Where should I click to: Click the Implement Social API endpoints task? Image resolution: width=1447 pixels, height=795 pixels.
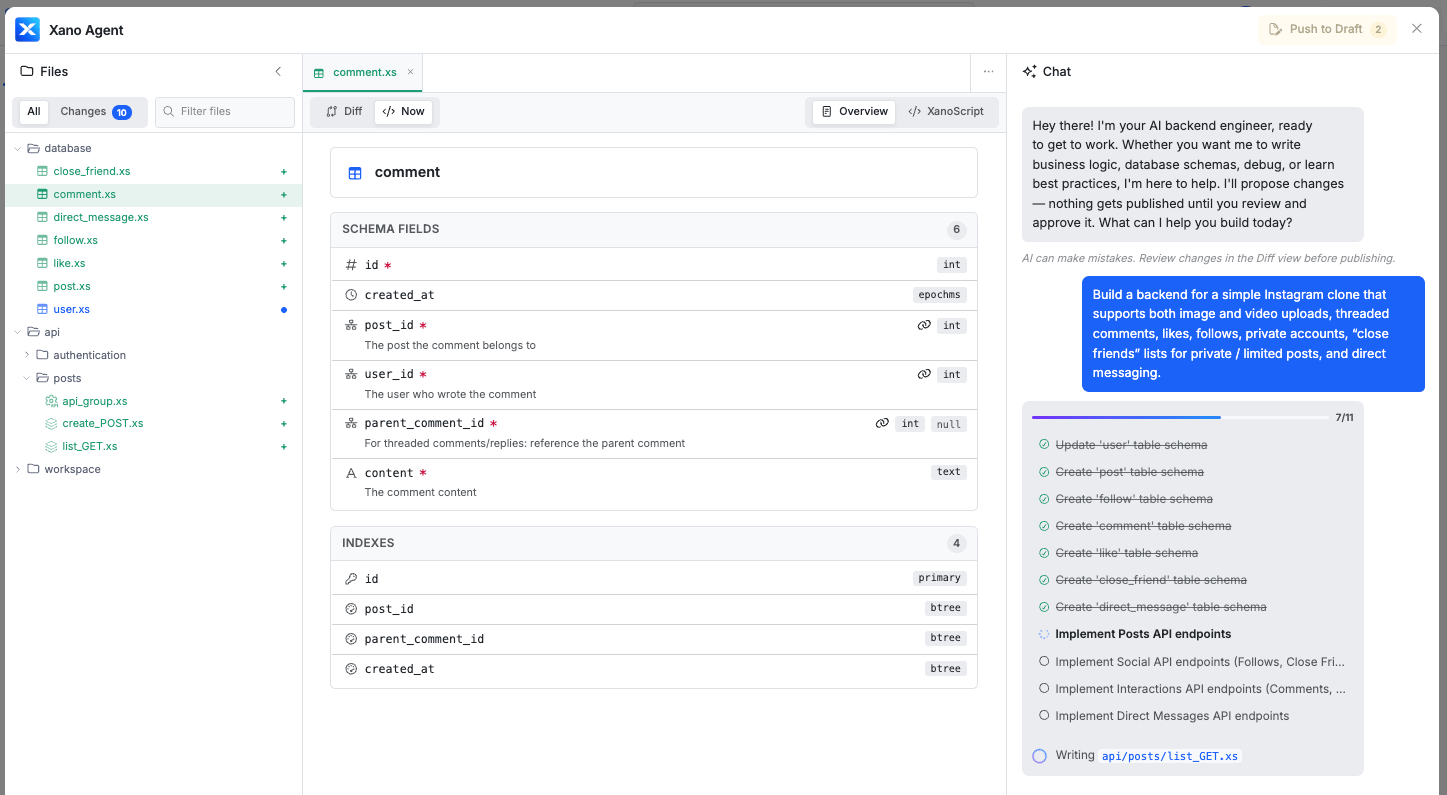1200,662
